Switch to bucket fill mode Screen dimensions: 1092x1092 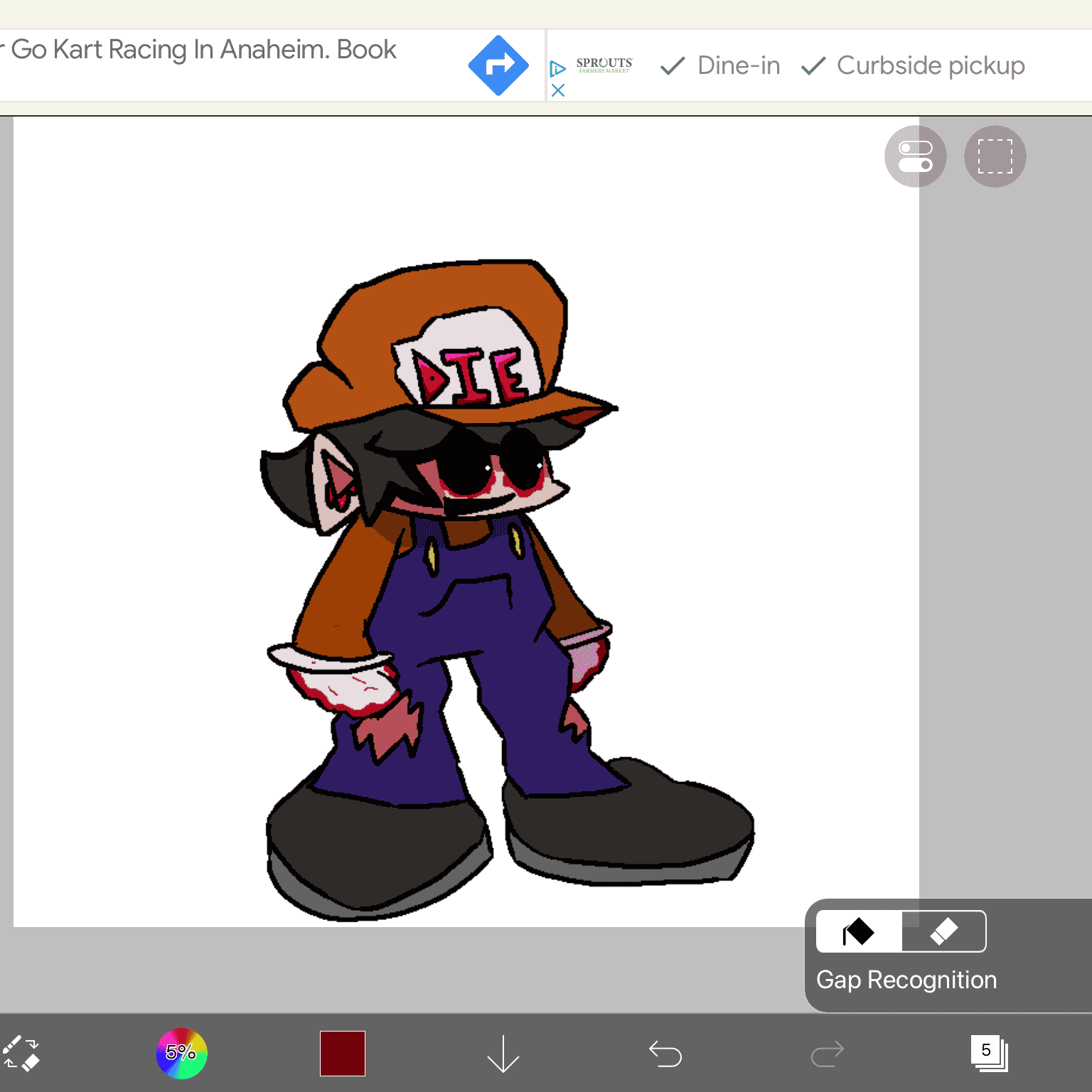859,931
